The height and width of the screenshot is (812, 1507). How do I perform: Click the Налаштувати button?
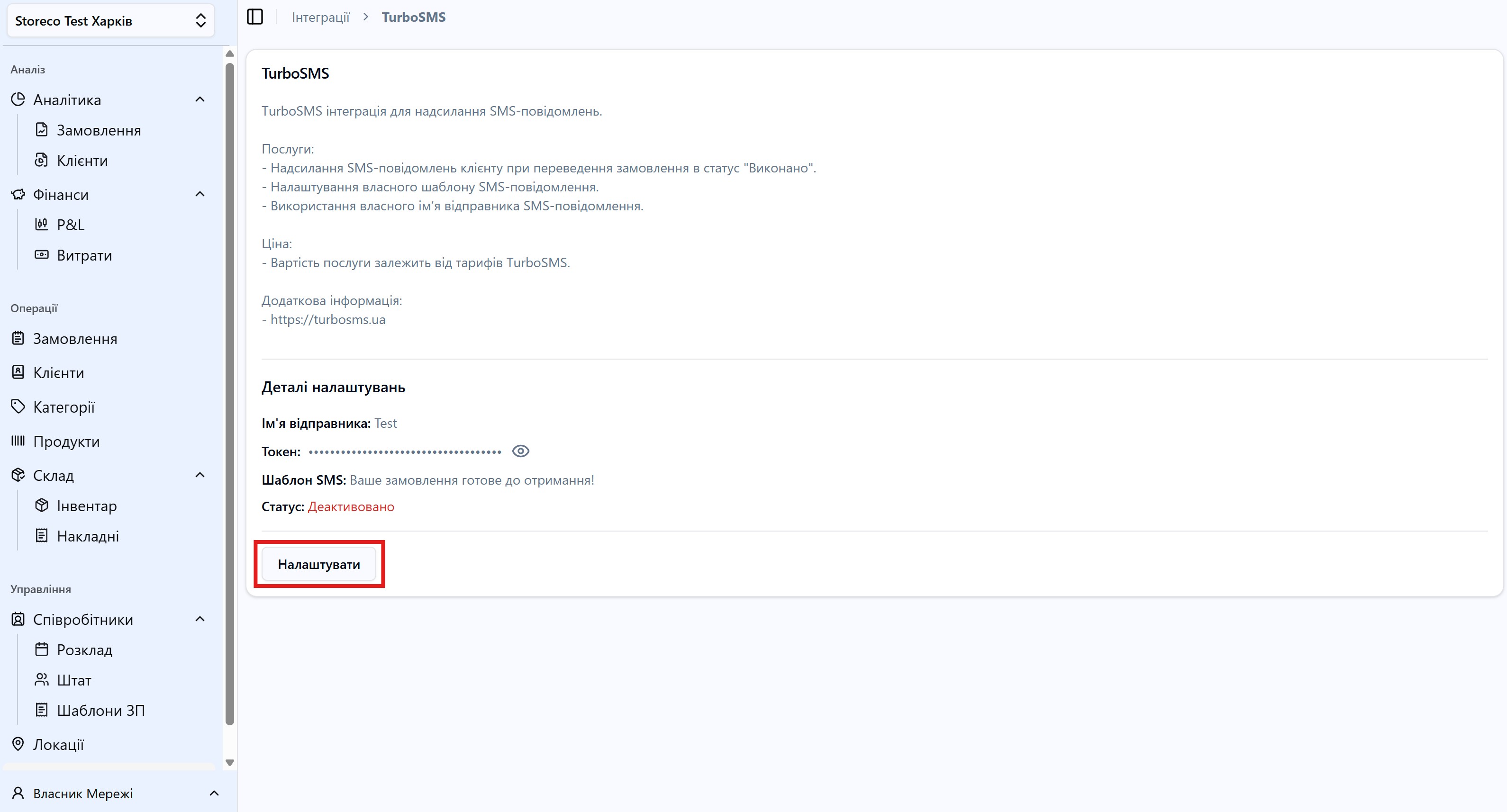(318, 564)
